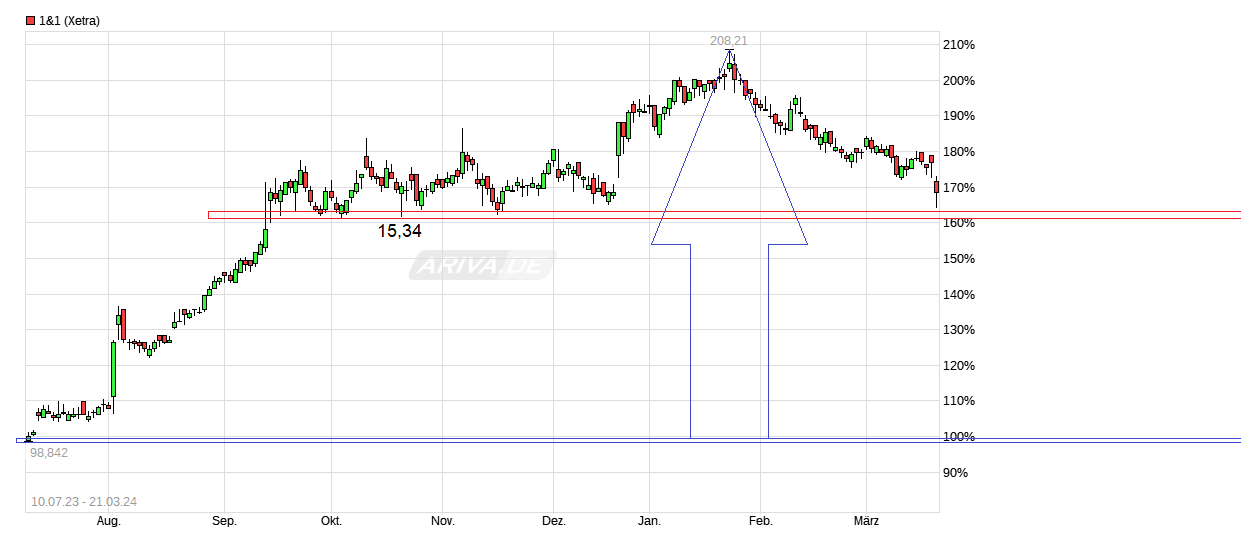Click the Jan. month axis label
The width and height of the screenshot is (1241, 550).
pyautogui.click(x=649, y=521)
